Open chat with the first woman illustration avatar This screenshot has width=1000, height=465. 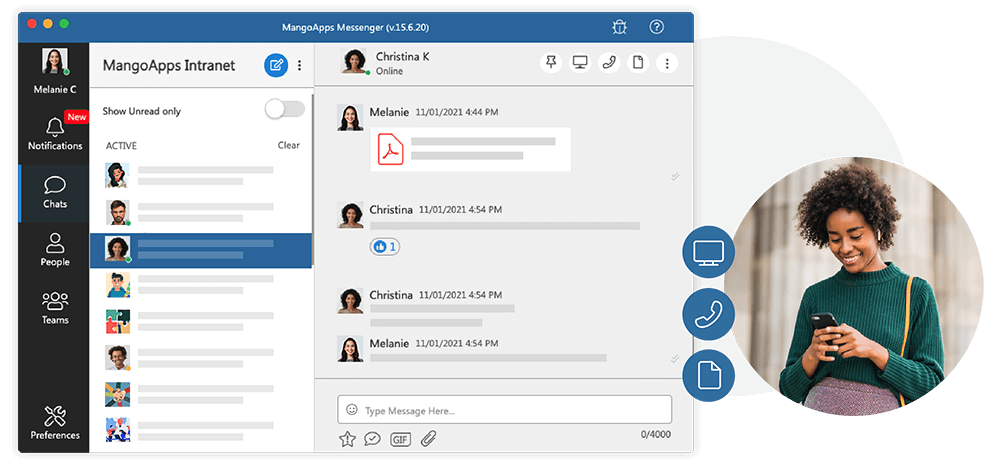pos(117,175)
